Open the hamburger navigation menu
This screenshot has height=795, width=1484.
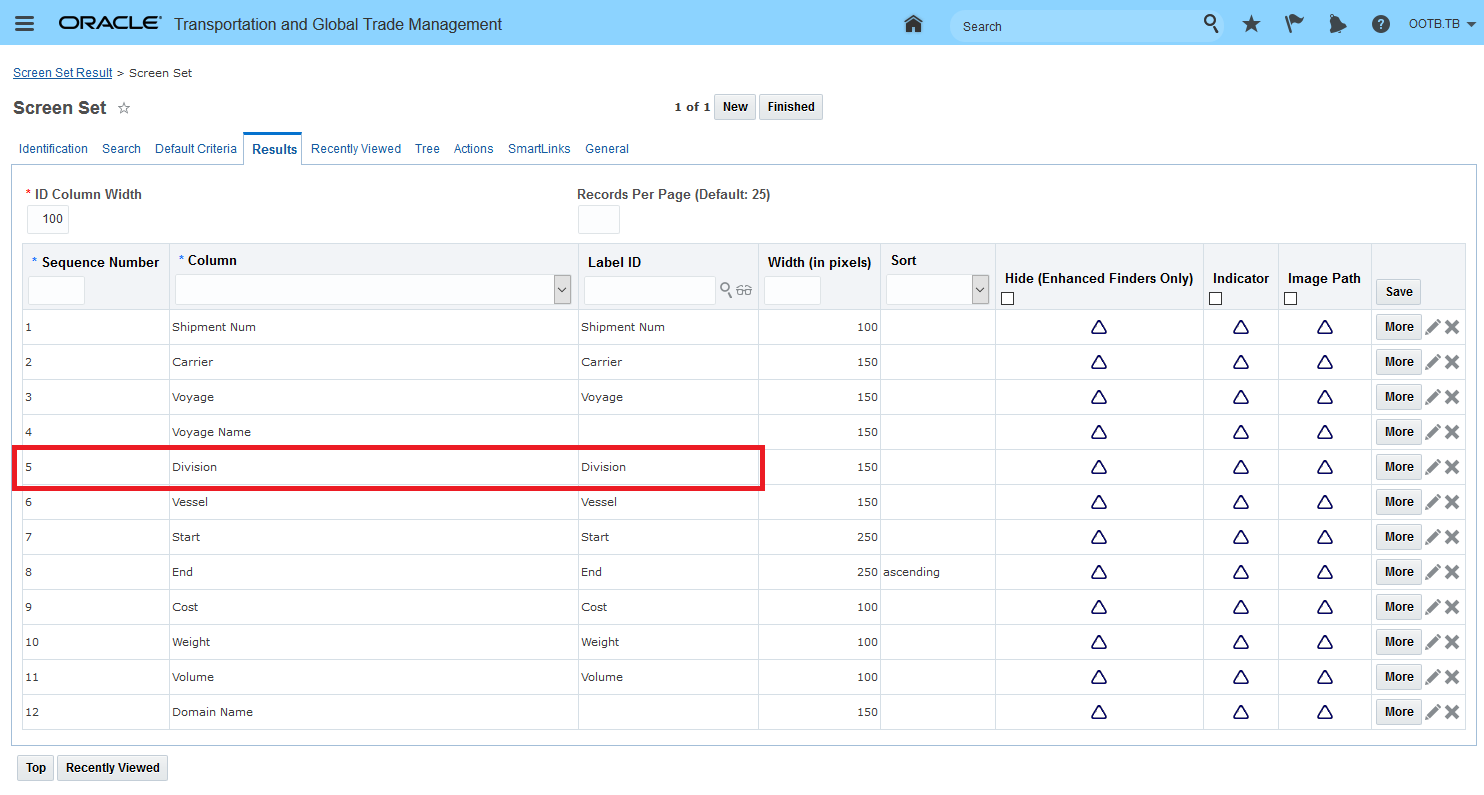25,24
